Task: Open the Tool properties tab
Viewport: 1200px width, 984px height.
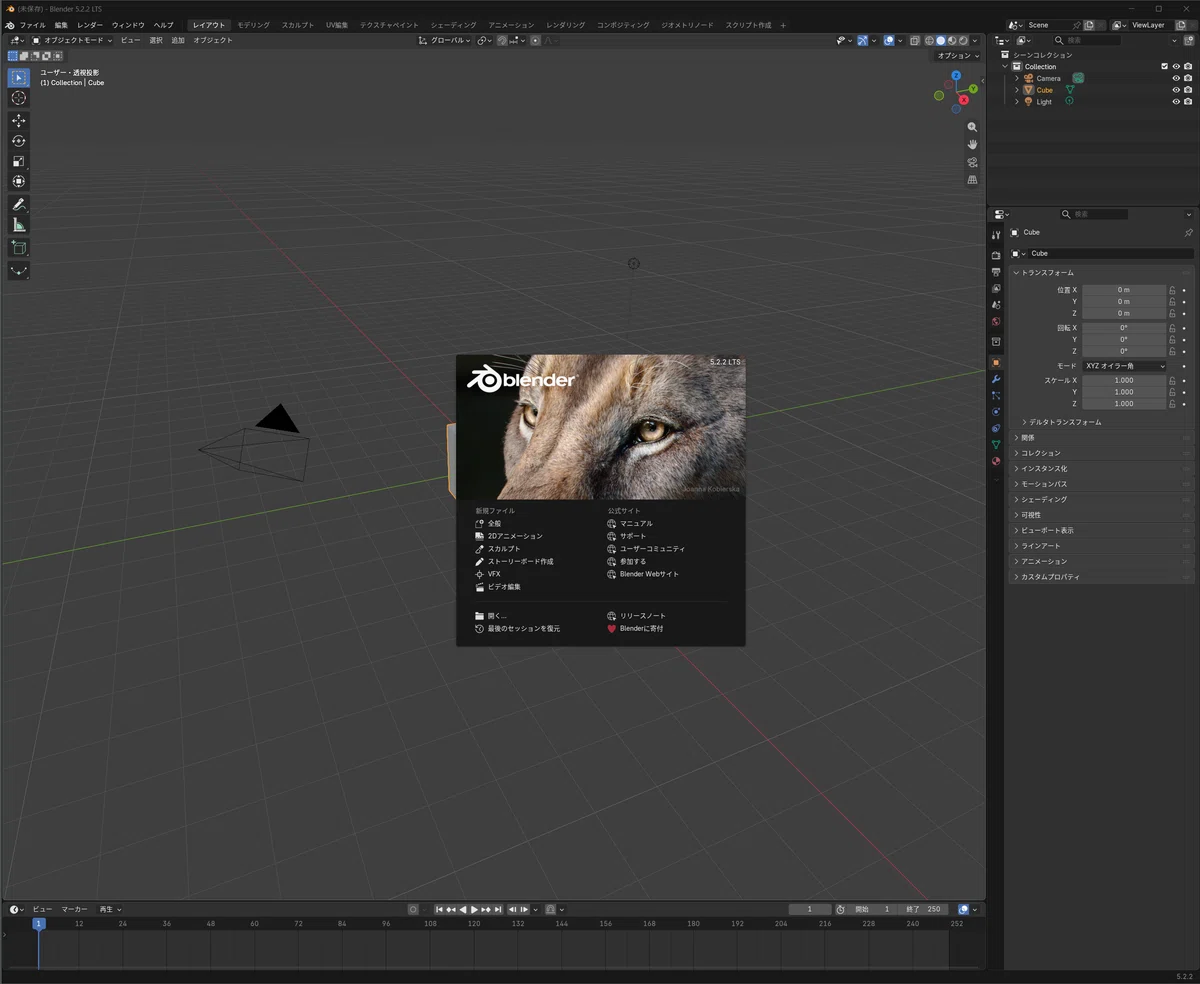Action: tap(996, 235)
